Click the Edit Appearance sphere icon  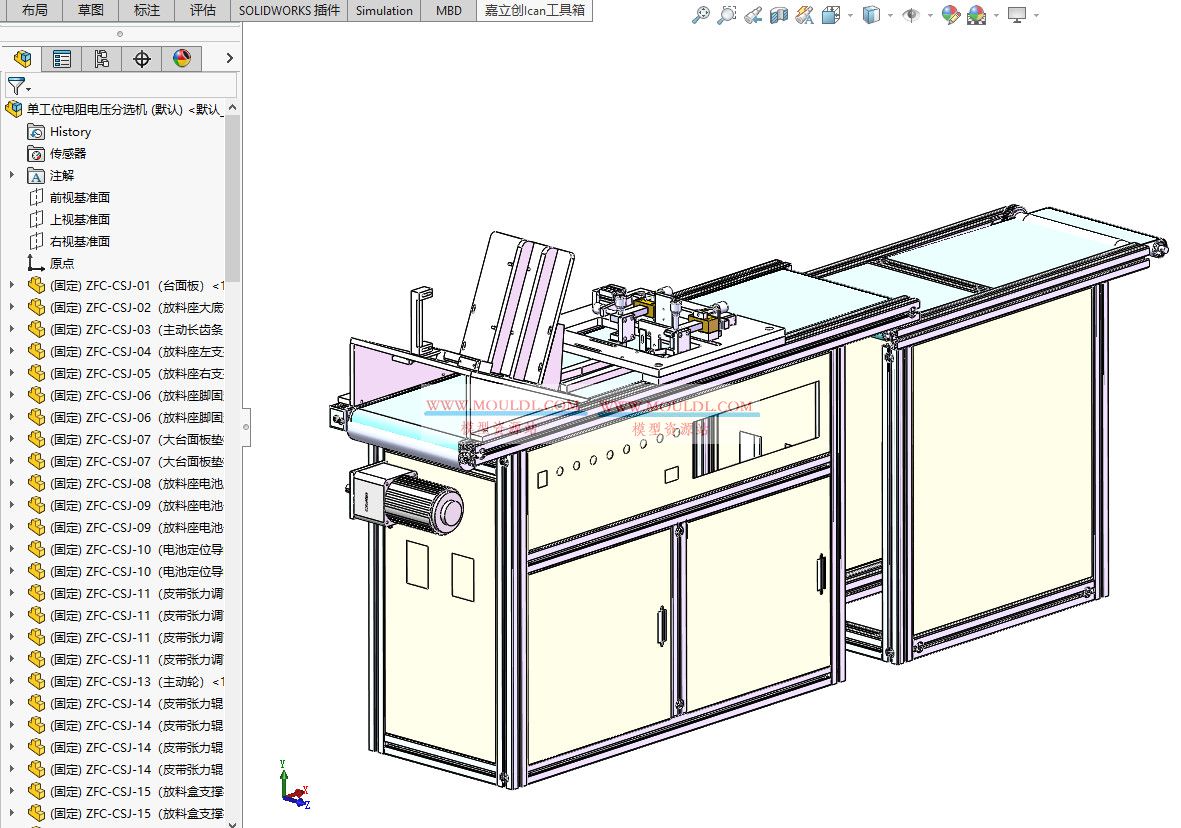(950, 15)
